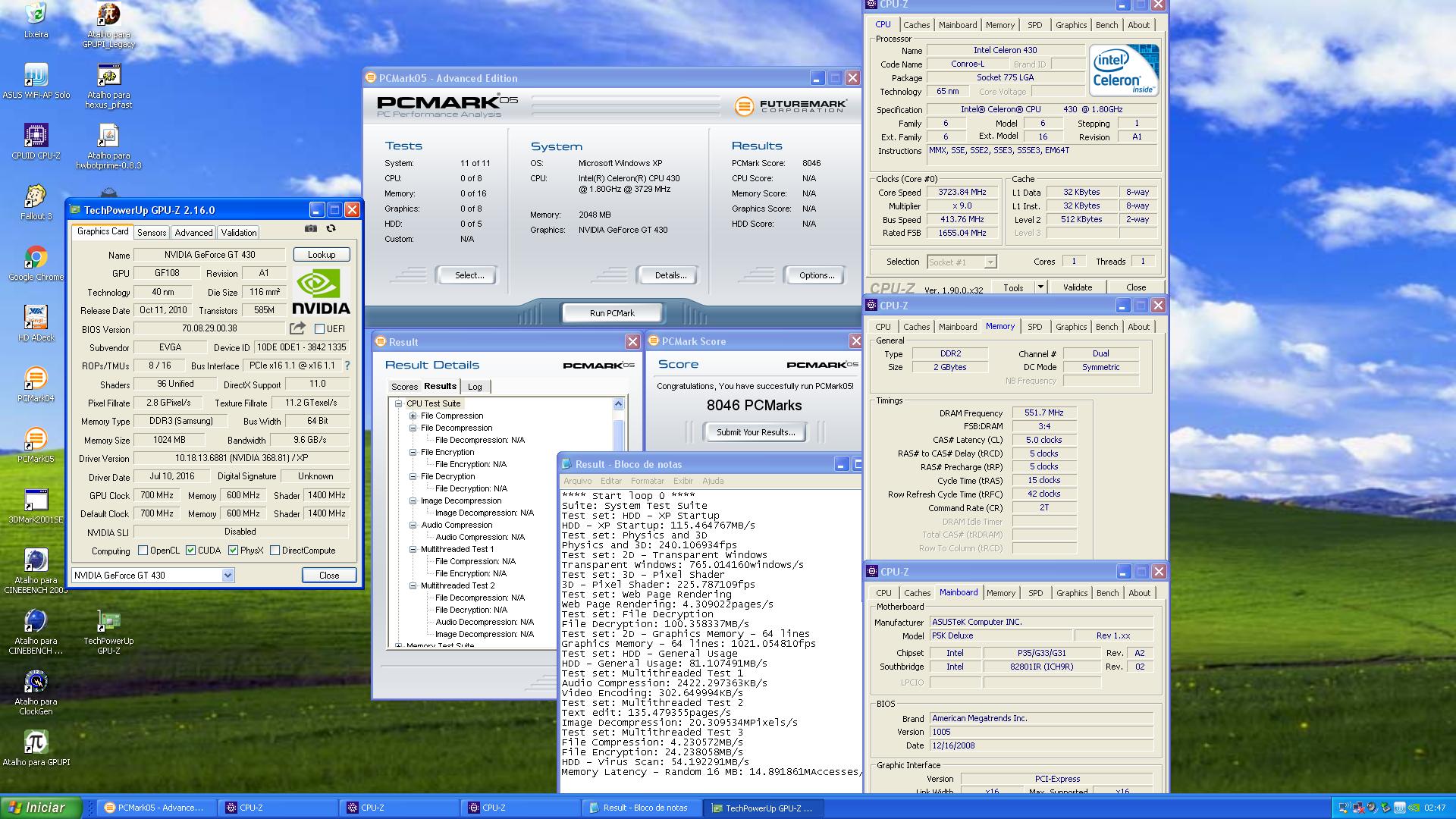Viewport: 1456px width, 819px height.
Task: Click the Tests Select button in PCMark05
Action: (x=469, y=275)
